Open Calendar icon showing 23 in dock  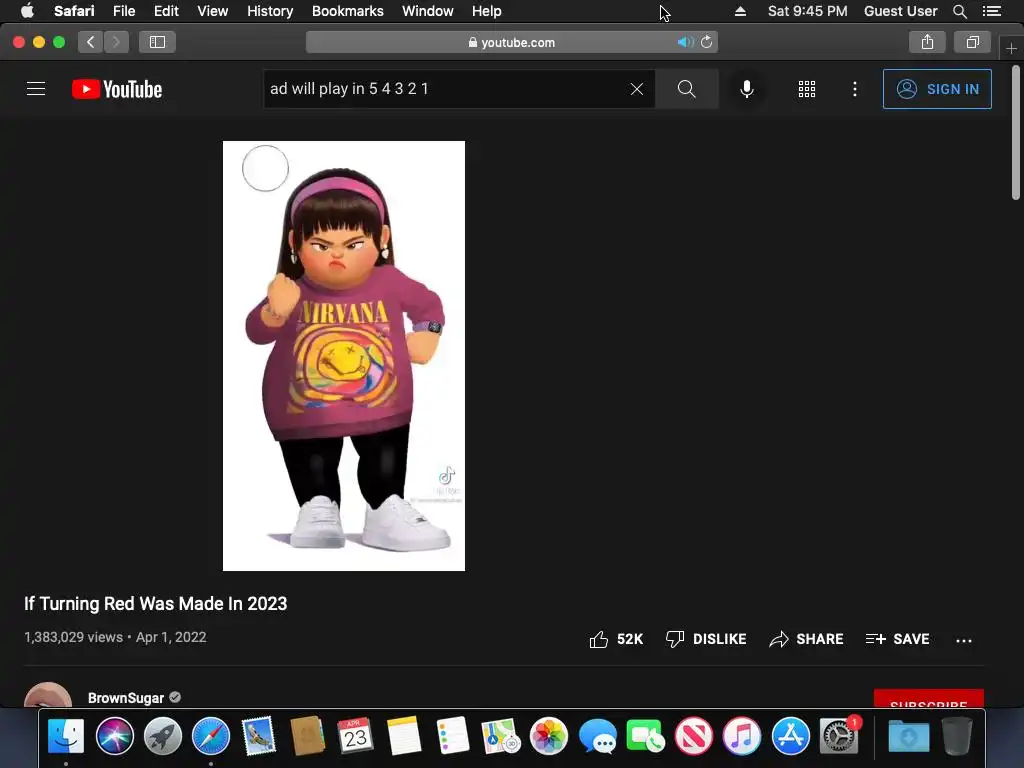356,735
